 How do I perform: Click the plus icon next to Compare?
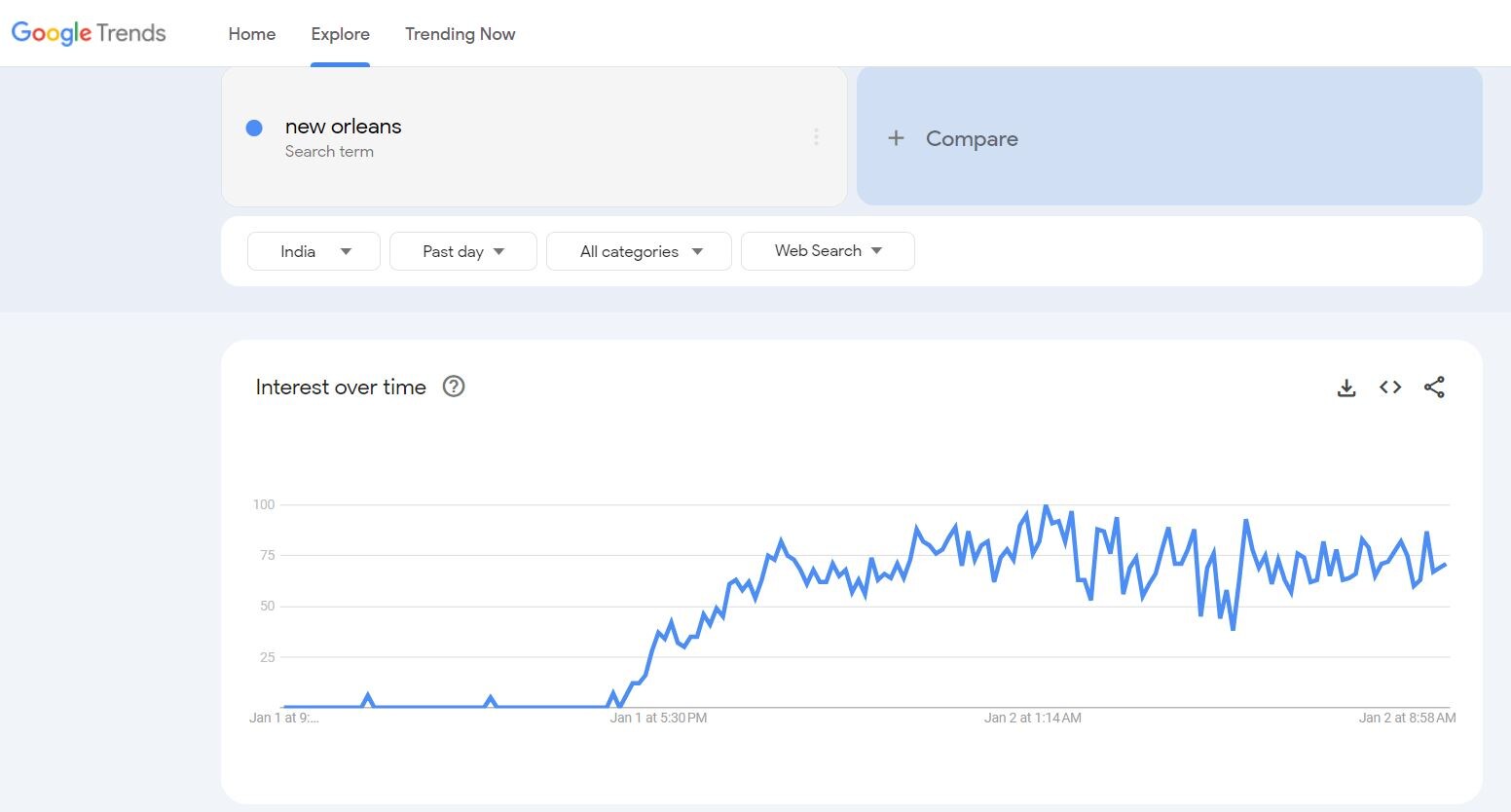(x=896, y=138)
